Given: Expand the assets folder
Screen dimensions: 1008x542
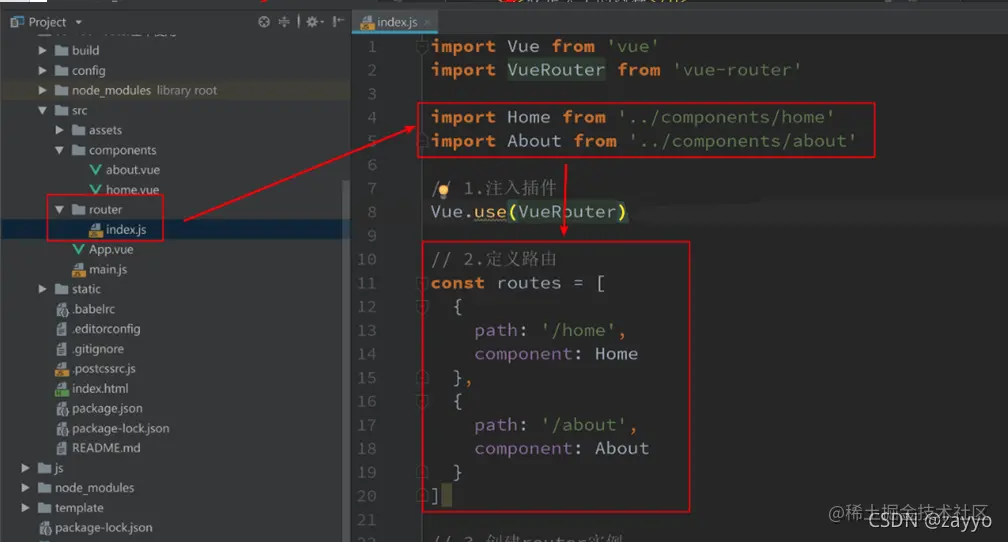Looking at the screenshot, I should 59,130.
